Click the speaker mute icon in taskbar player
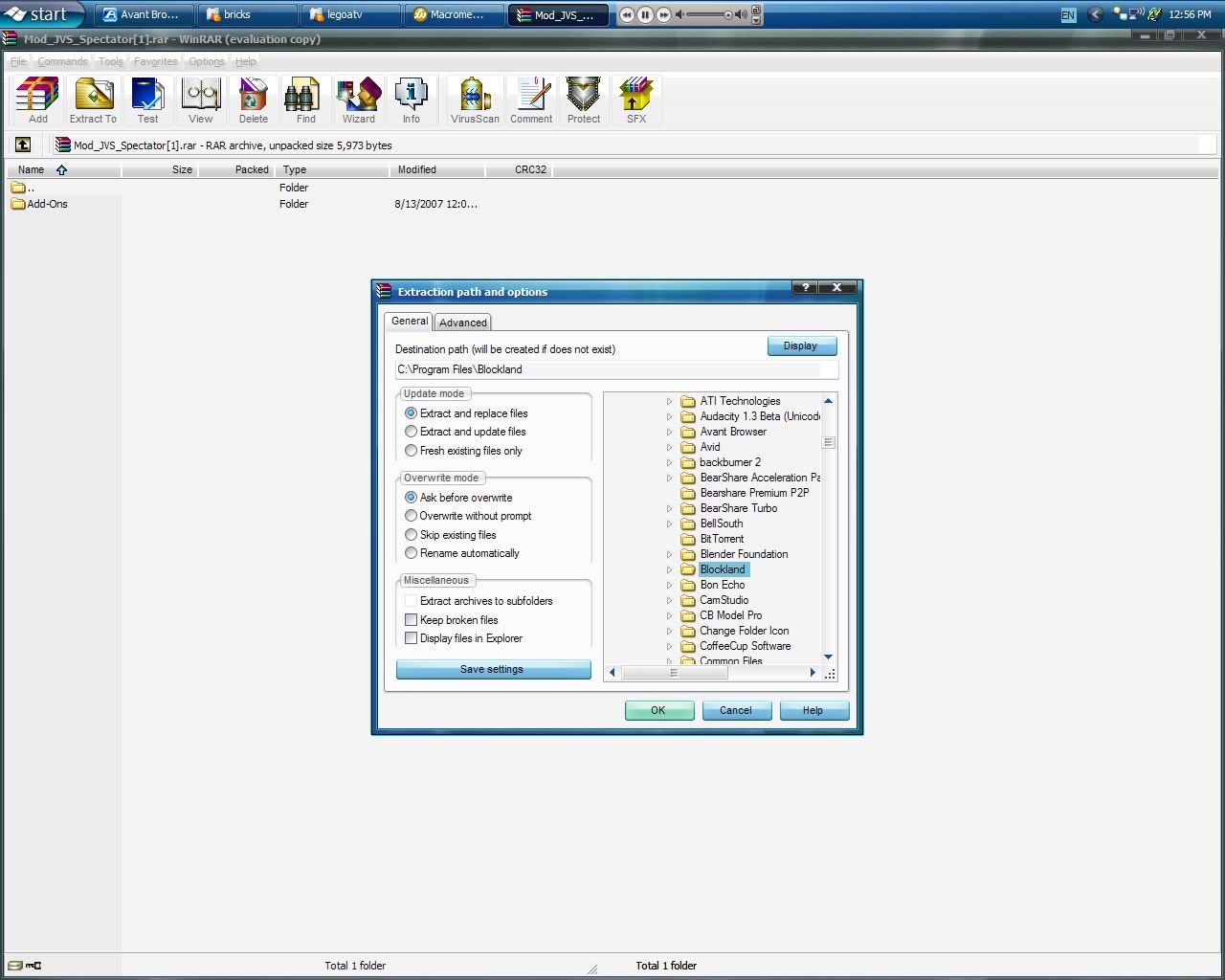 pos(679,14)
